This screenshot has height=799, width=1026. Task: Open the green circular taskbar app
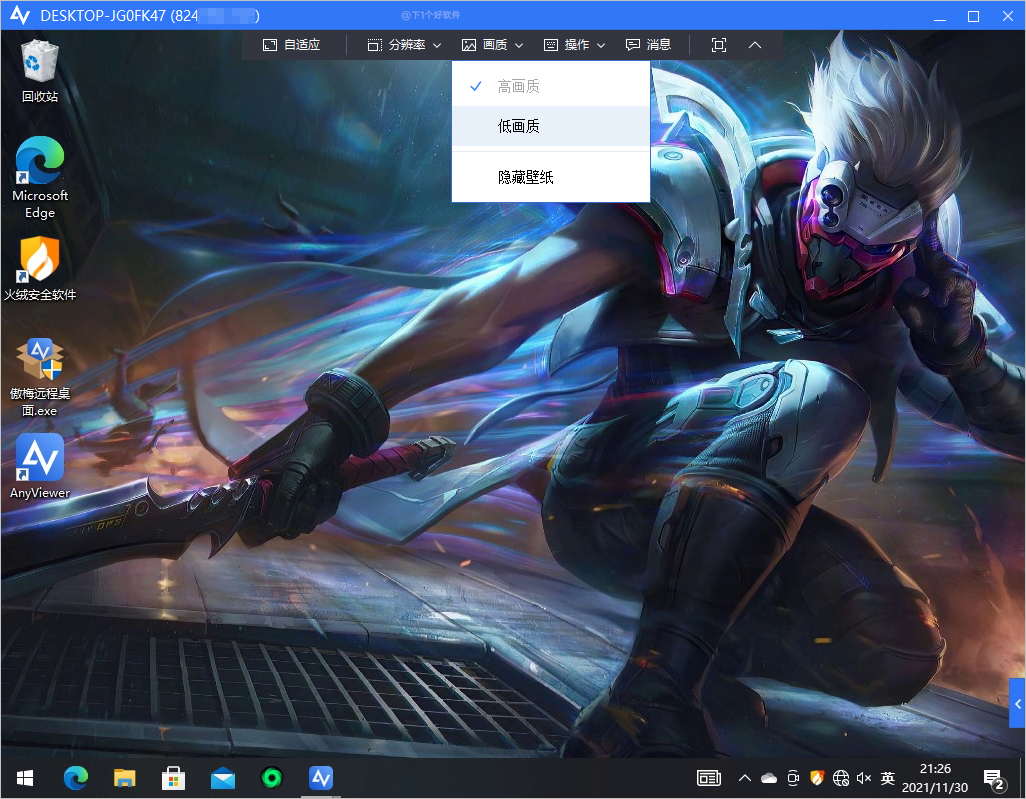(272, 778)
